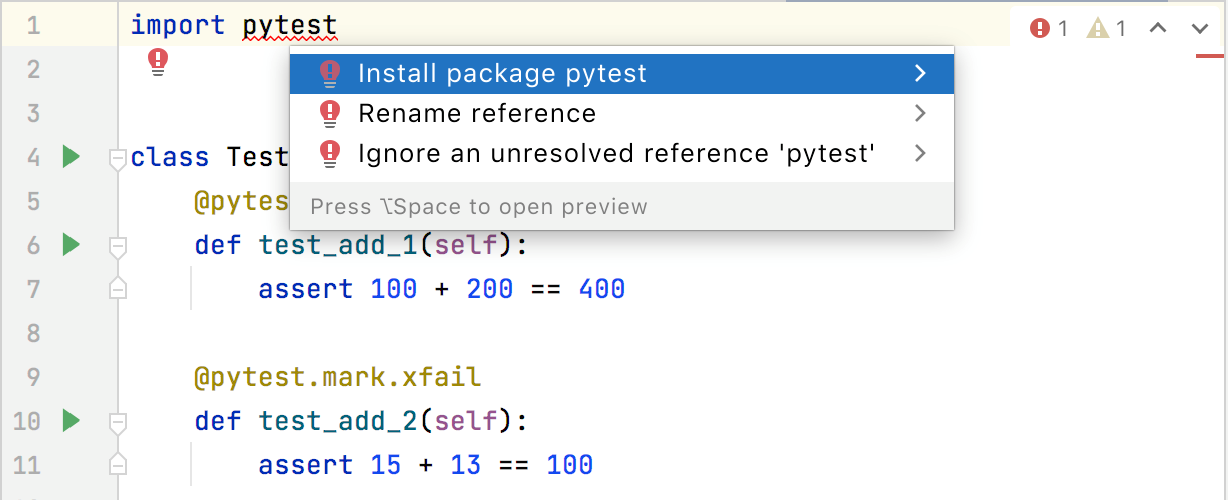Click the underlined pytest import name

(x=289, y=26)
